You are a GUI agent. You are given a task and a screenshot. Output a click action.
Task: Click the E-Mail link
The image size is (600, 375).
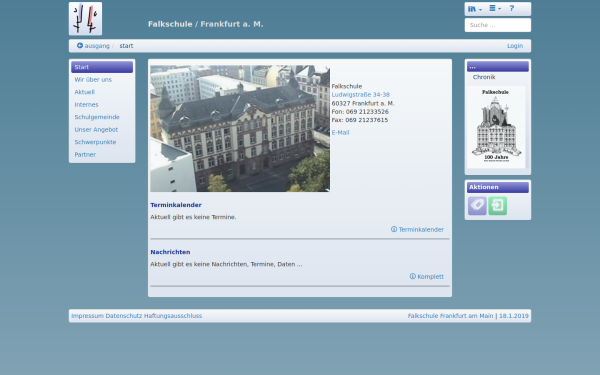click(x=340, y=132)
